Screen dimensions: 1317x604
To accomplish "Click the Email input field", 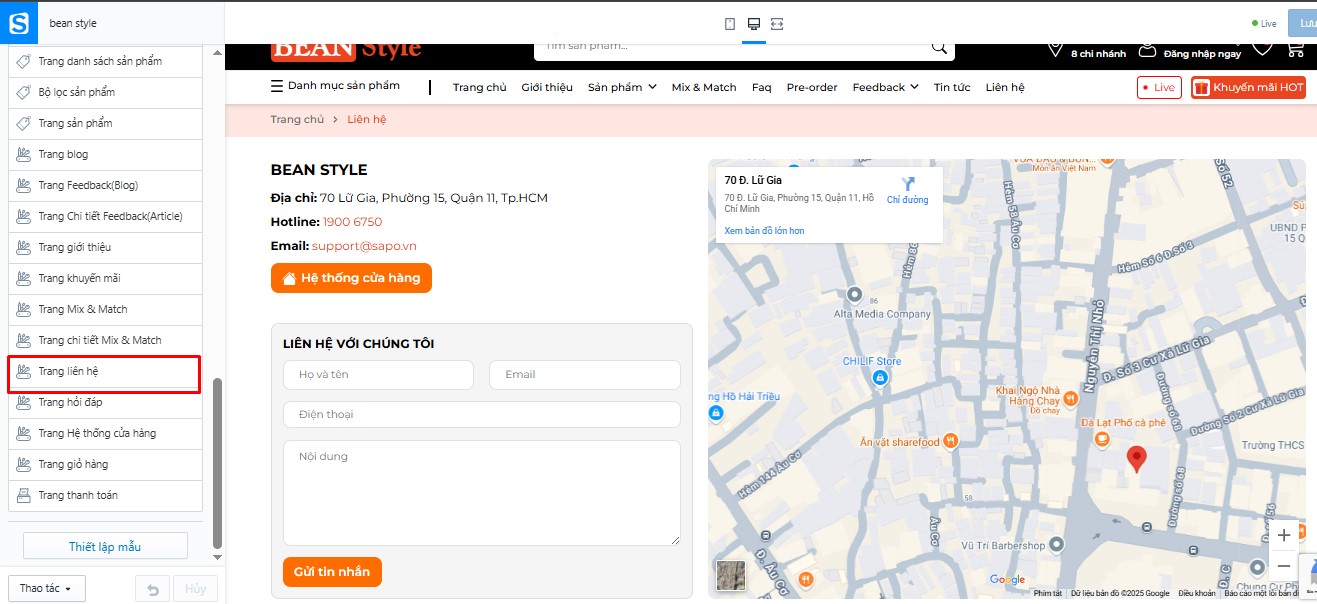I will [x=585, y=375].
